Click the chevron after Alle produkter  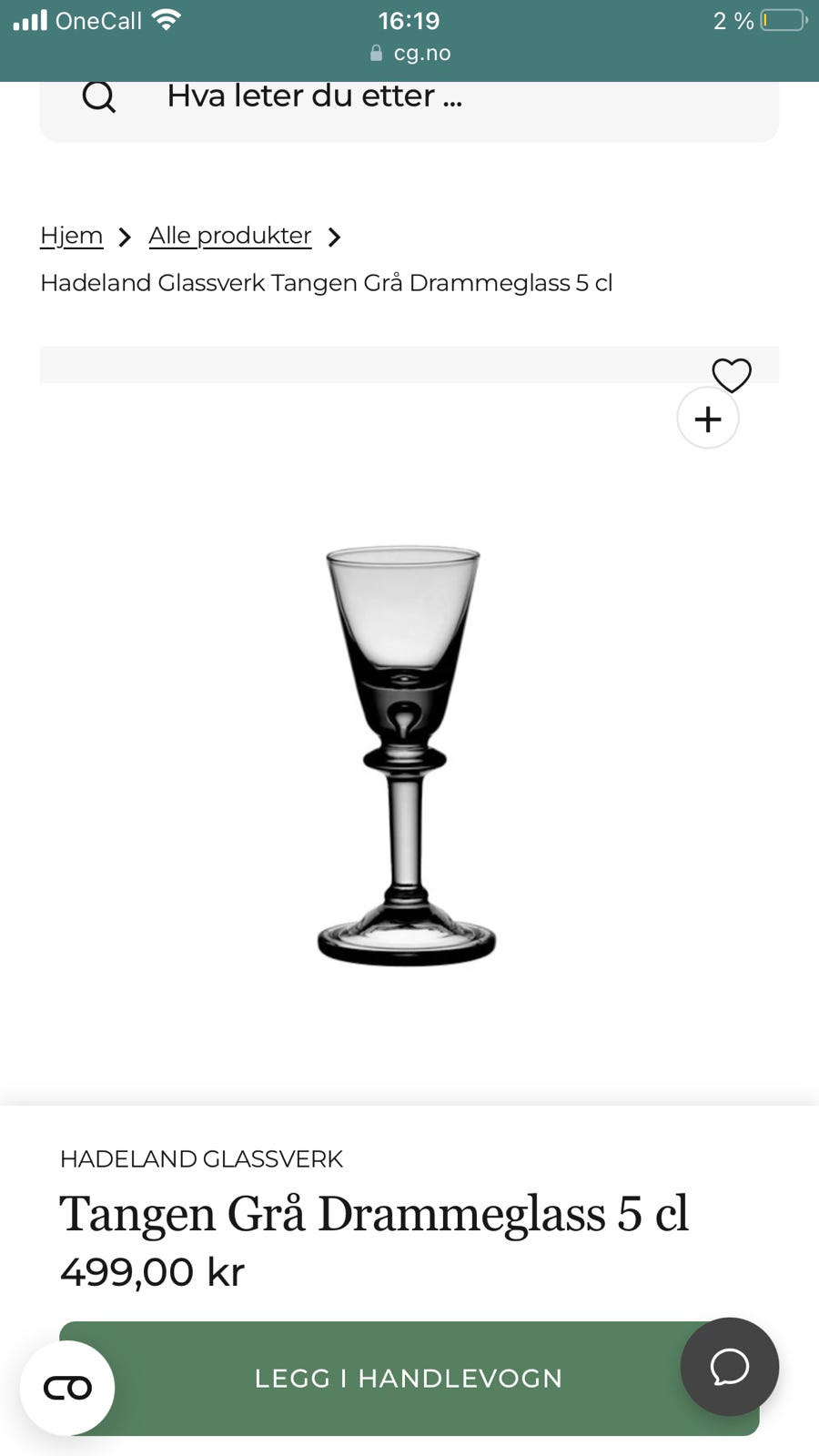334,238
